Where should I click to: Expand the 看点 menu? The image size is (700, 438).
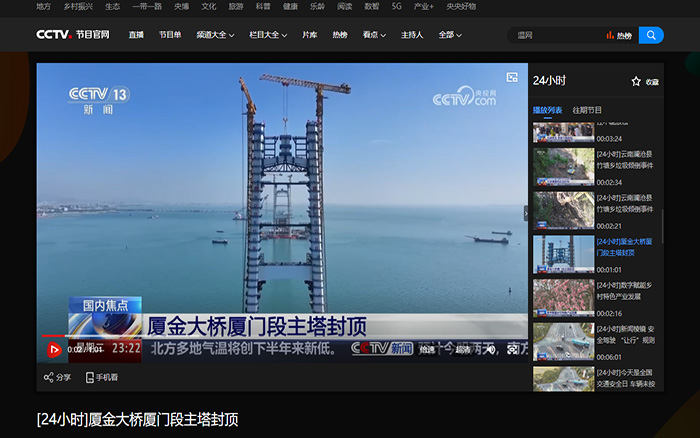point(375,35)
